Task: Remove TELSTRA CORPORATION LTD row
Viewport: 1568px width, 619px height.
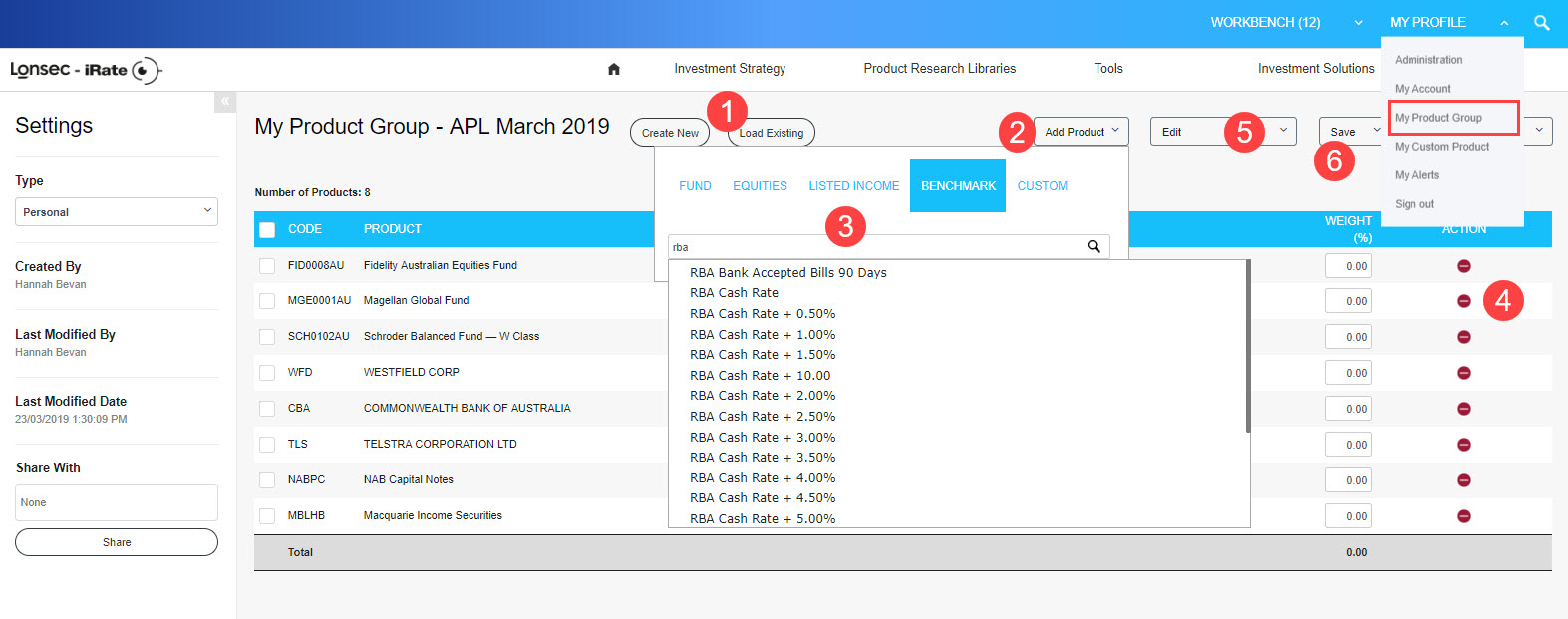Action: tap(1464, 445)
